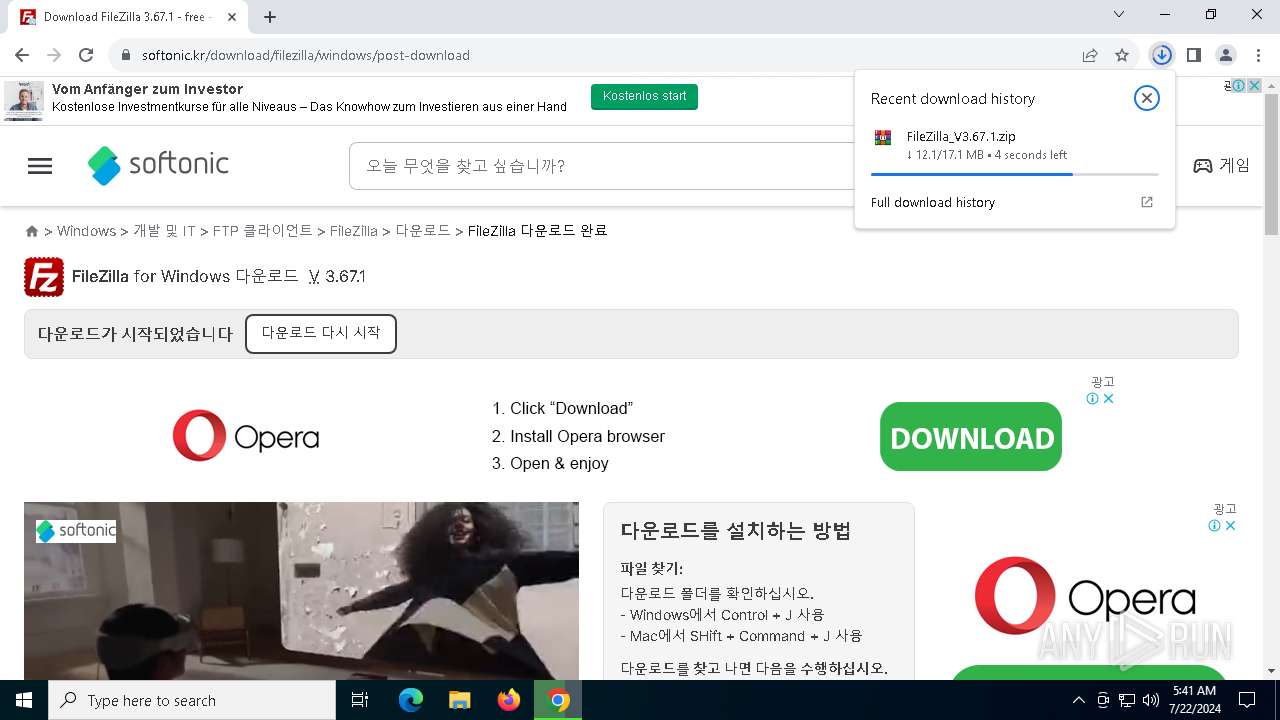Open the Windows Start button
Image resolution: width=1280 pixels, height=720 pixels.
click(x=24, y=700)
